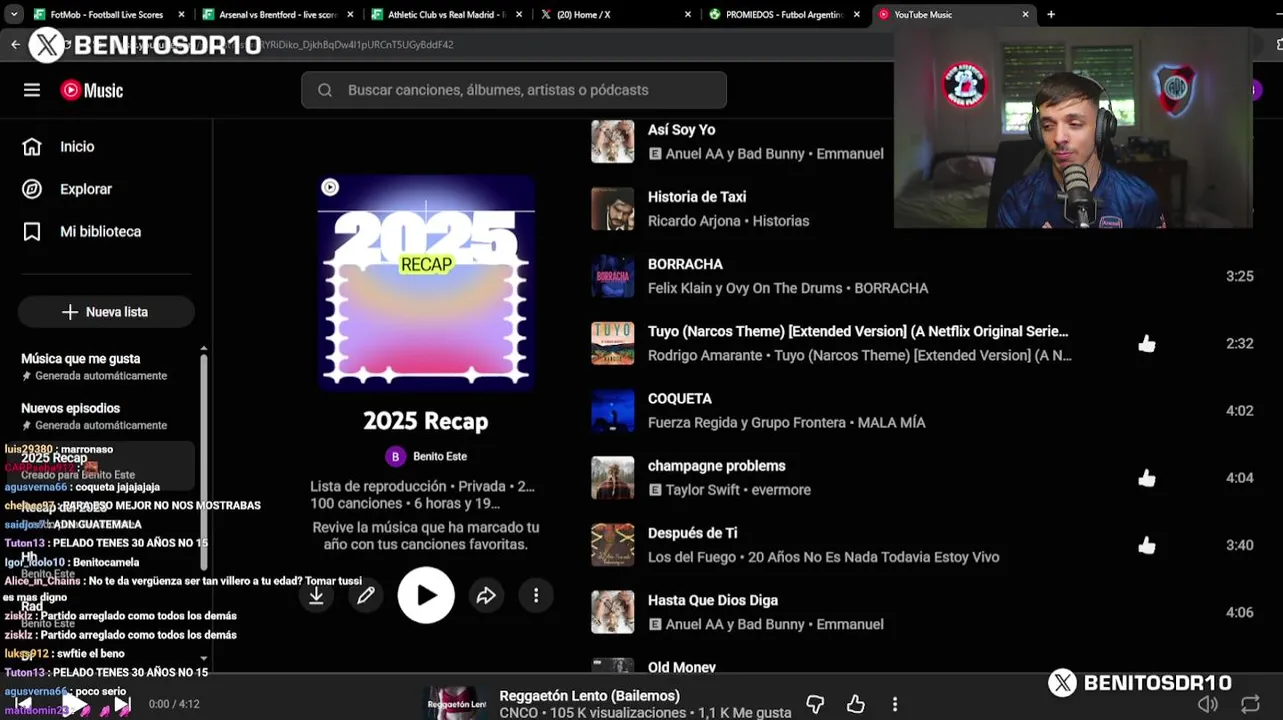Image resolution: width=1283 pixels, height=720 pixels.
Task: Click BORRACHA album thumbnail
Action: coord(612,276)
